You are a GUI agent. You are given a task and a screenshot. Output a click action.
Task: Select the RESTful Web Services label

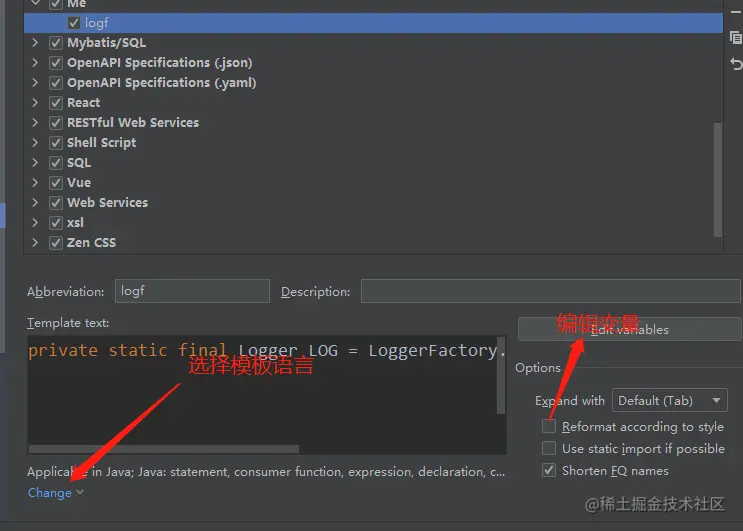tap(133, 123)
